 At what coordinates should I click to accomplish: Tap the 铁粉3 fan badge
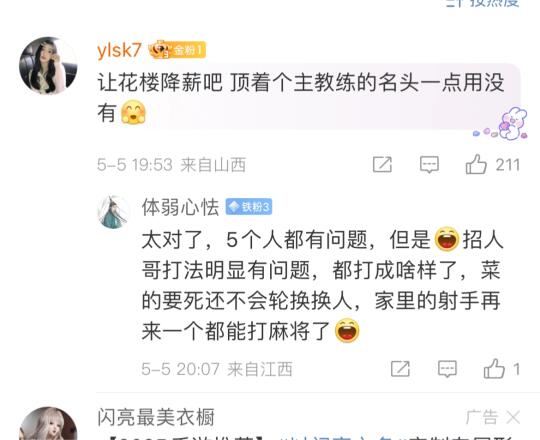(x=249, y=207)
